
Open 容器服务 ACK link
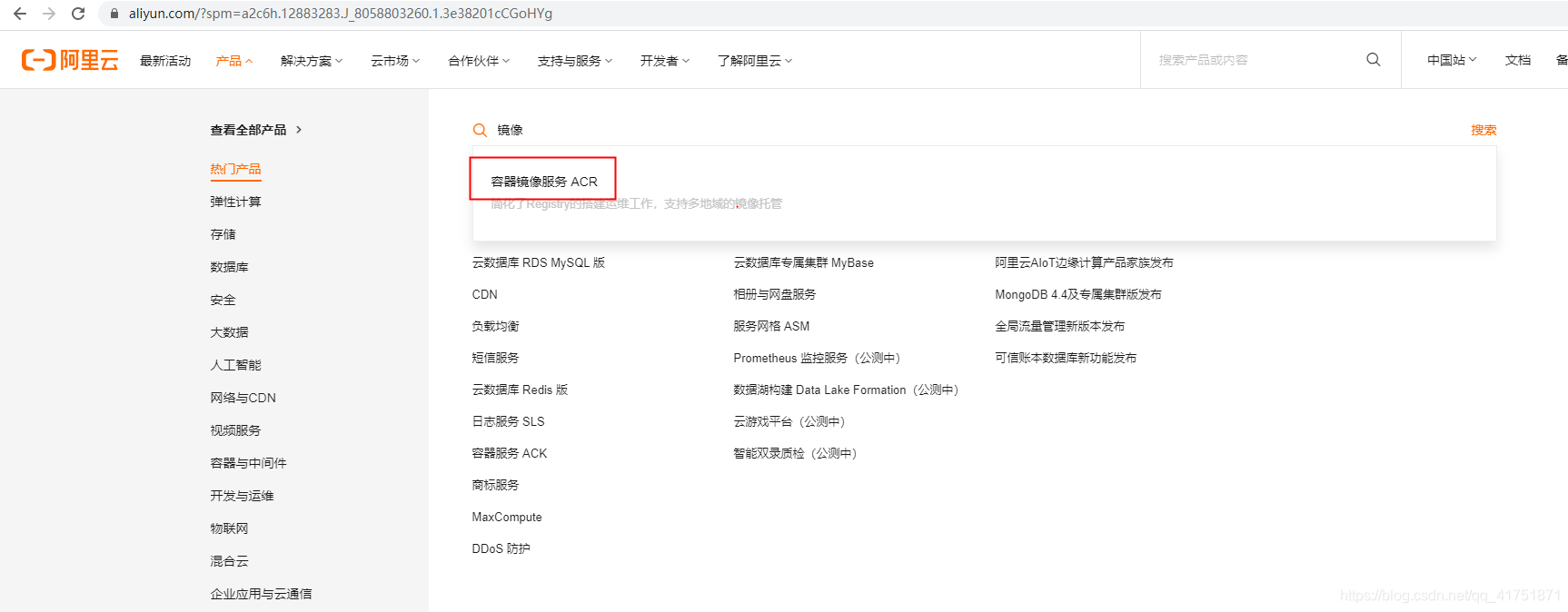click(x=510, y=453)
